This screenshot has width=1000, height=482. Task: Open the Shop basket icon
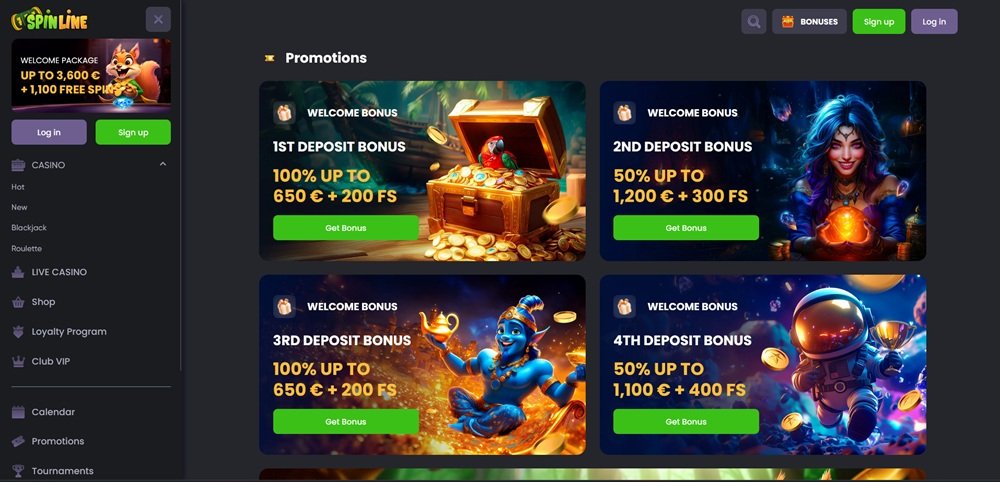tap(18, 302)
